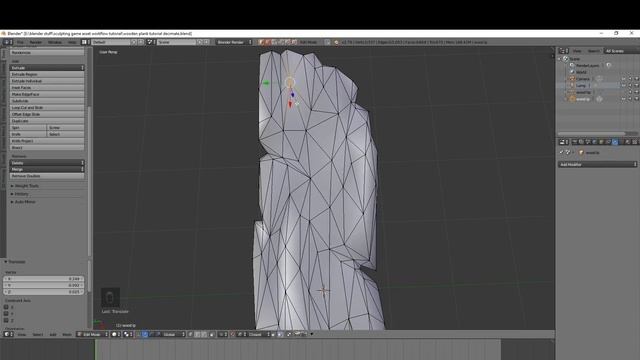
Task: Toggle viewport visibility eye for Lamp
Action: 623,85
